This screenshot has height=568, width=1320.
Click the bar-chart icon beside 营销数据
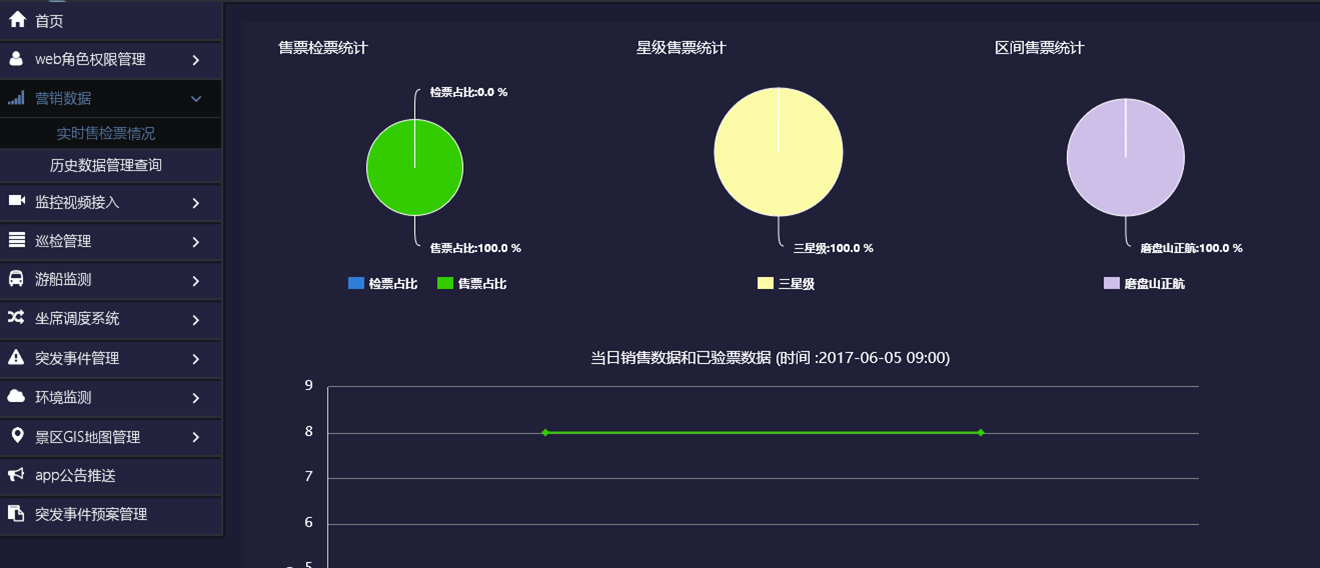coord(16,98)
